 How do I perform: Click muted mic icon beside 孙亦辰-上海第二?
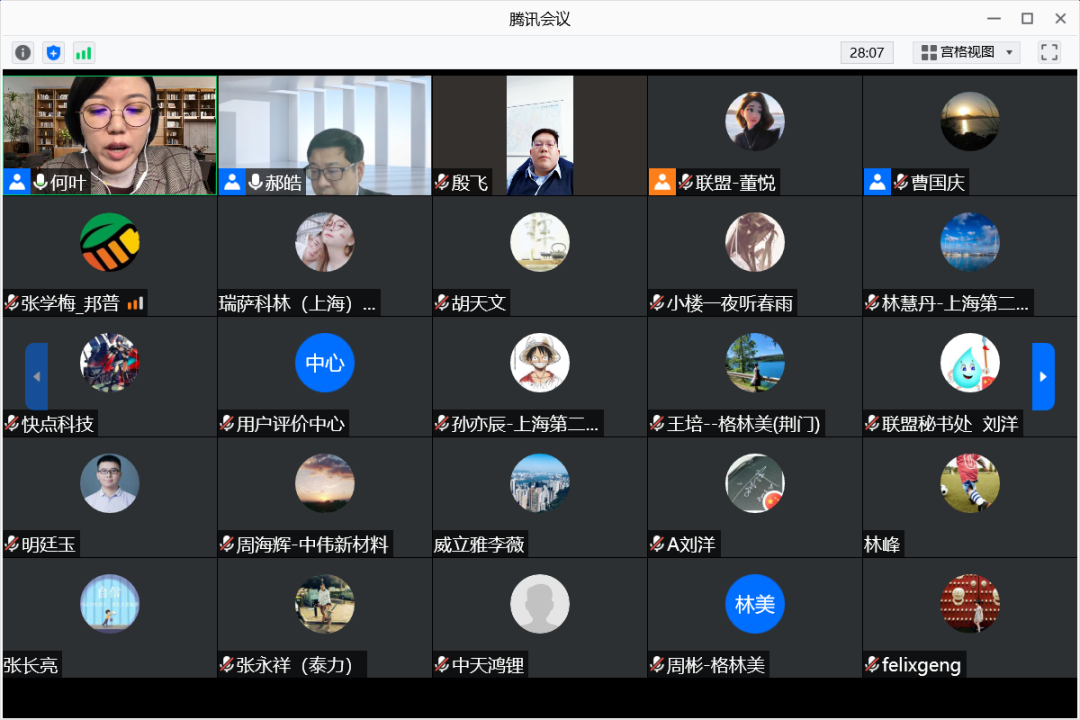click(x=442, y=424)
